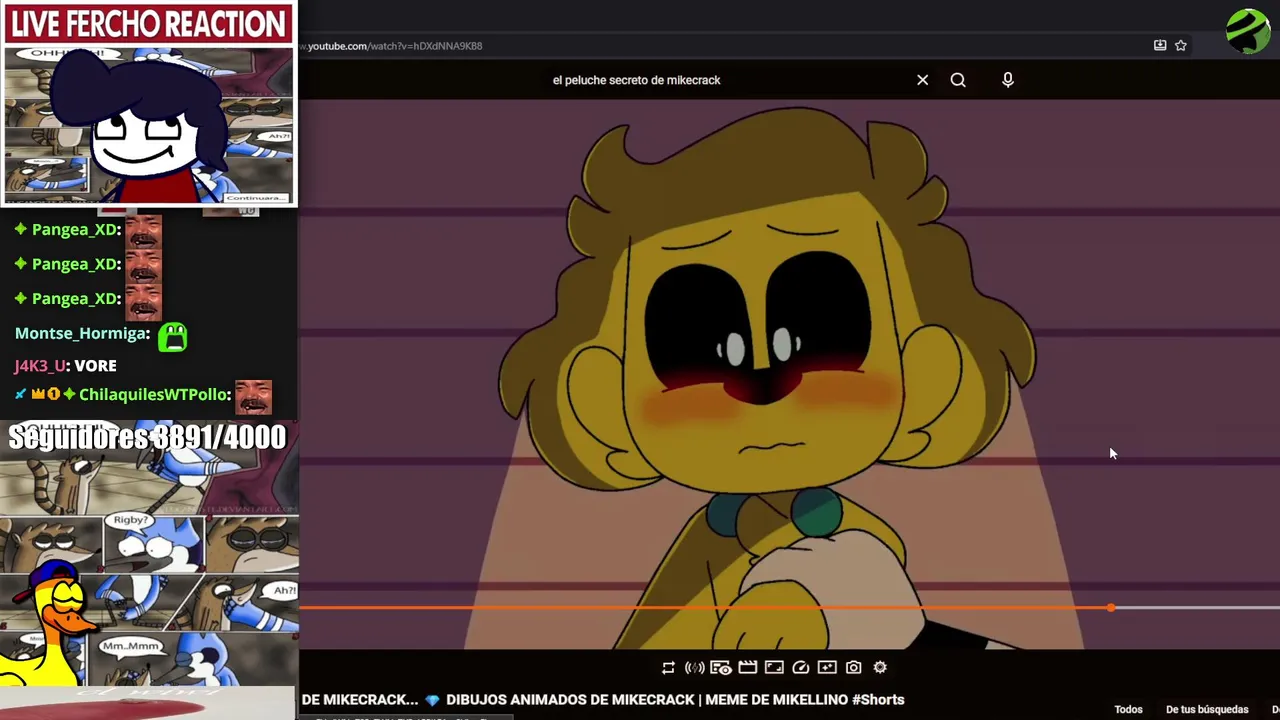Click the magnifying glass search button

click(958, 80)
